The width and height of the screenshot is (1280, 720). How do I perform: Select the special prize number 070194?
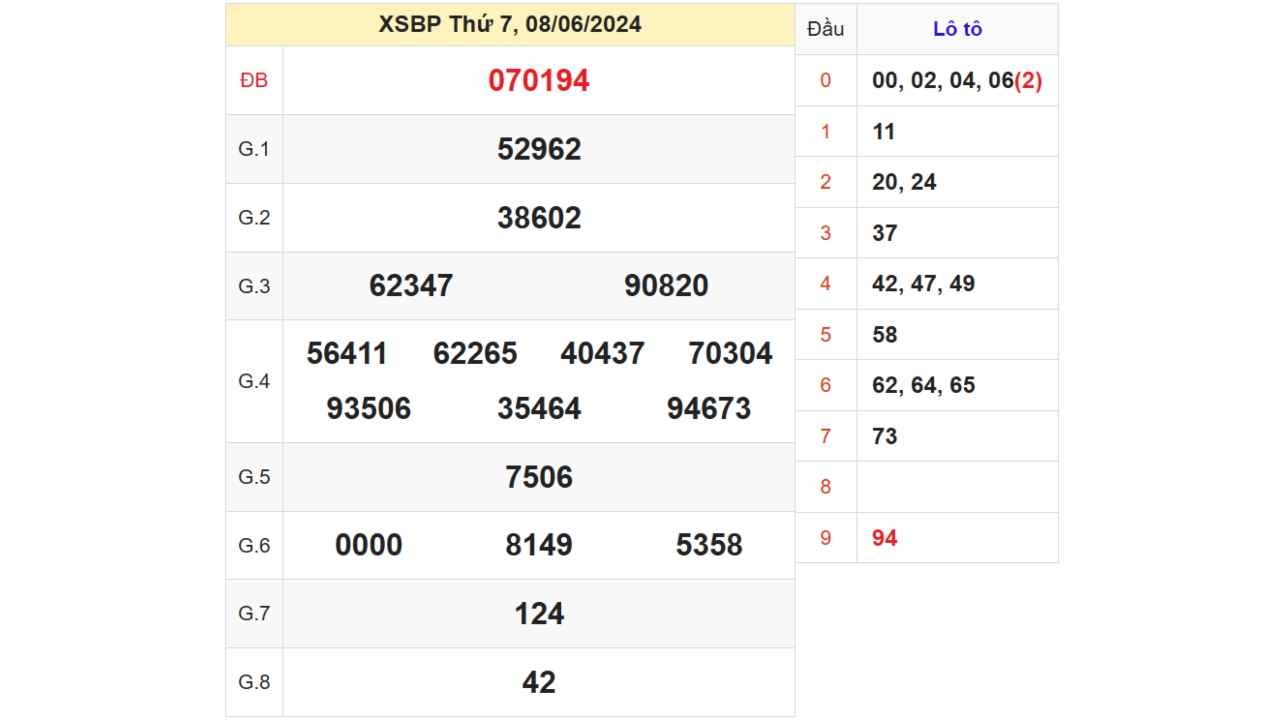point(539,81)
